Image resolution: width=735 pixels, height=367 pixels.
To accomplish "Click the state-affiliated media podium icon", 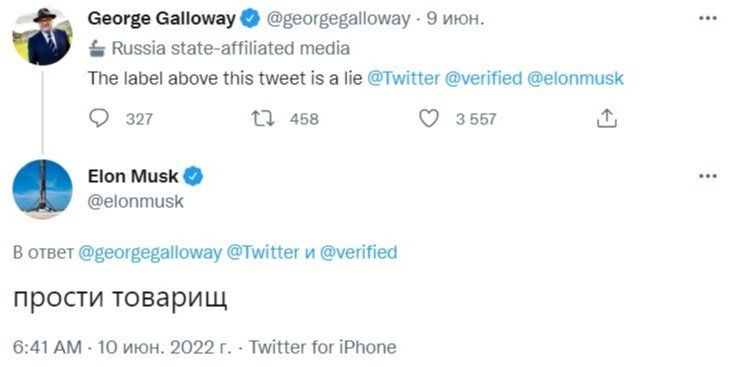I will coord(98,48).
